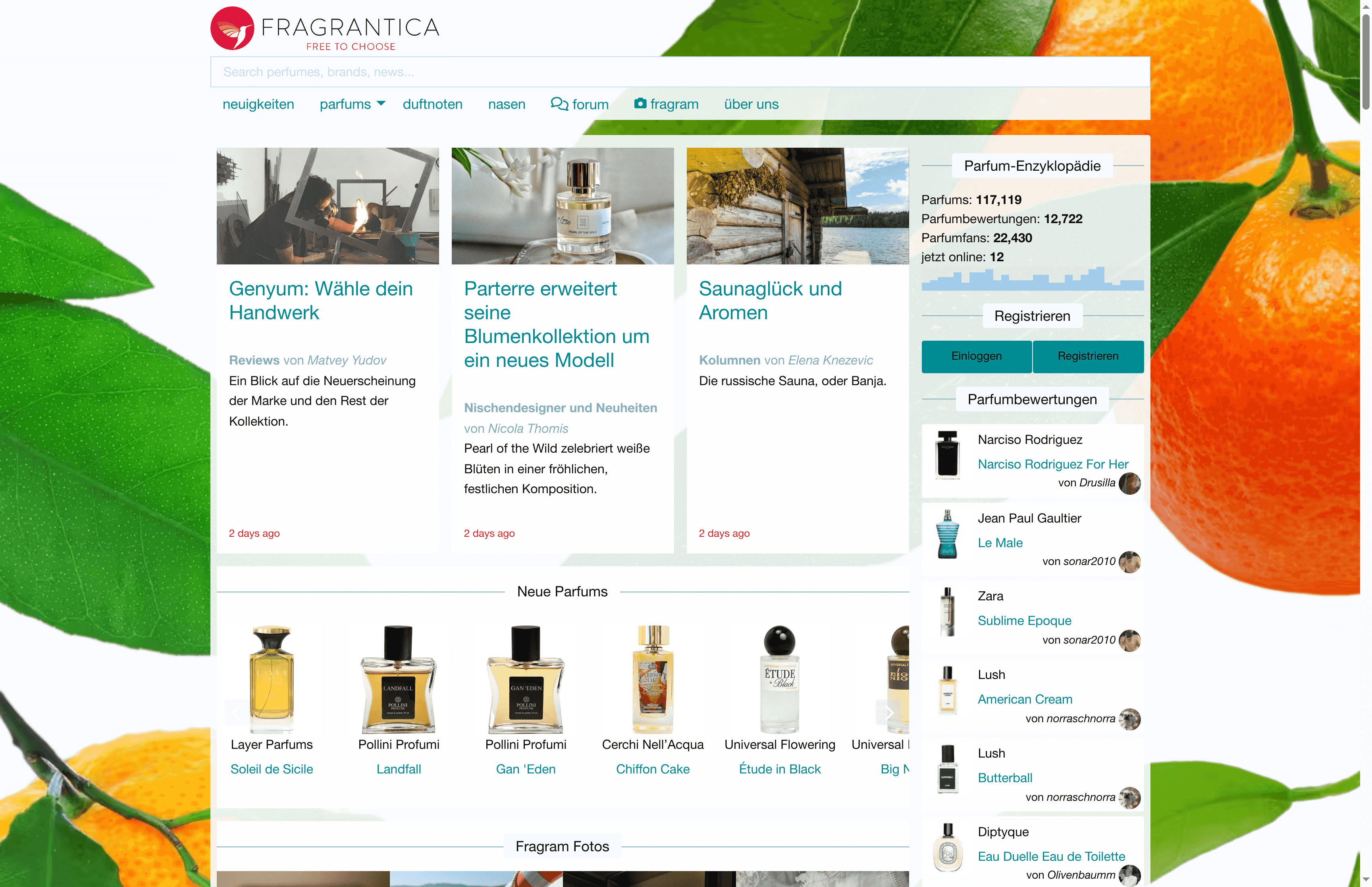Go to über uns
The image size is (1372, 887).
[x=752, y=104]
